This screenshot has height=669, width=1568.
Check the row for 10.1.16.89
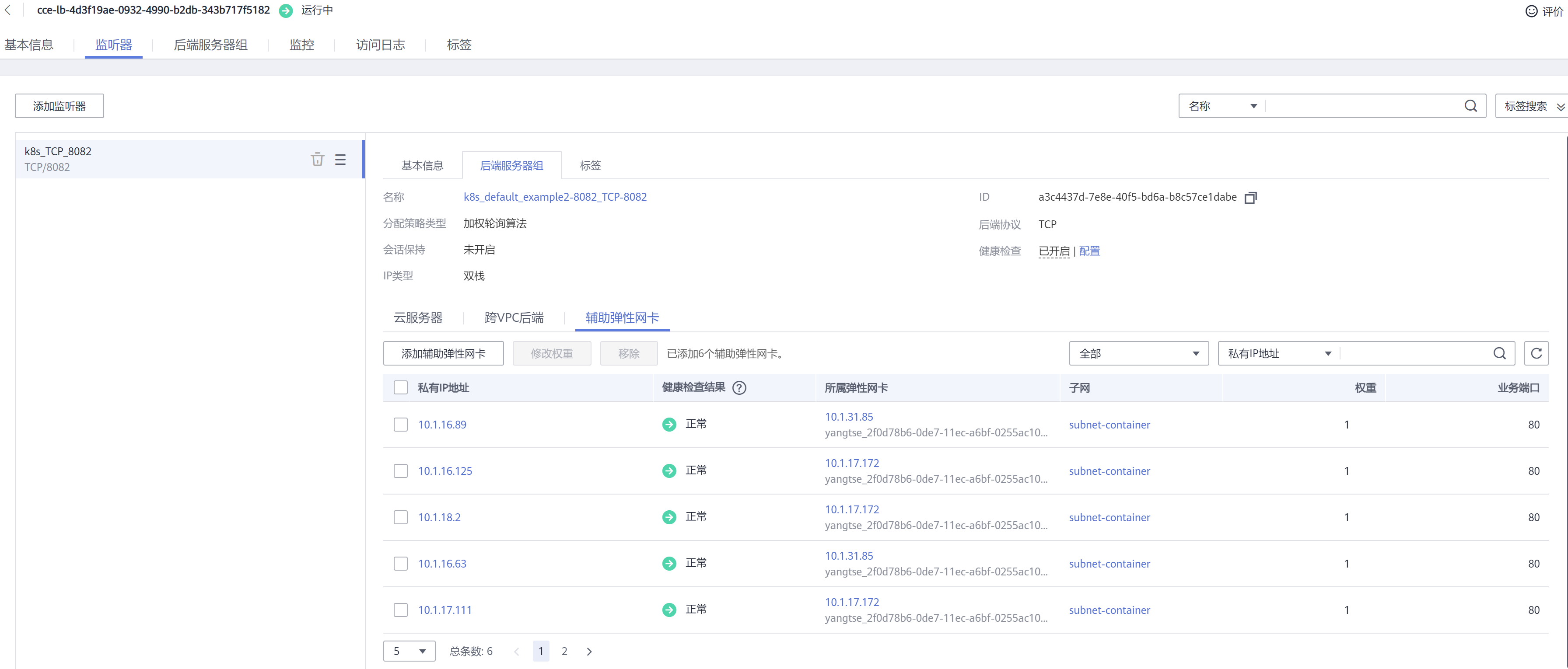[x=400, y=425]
